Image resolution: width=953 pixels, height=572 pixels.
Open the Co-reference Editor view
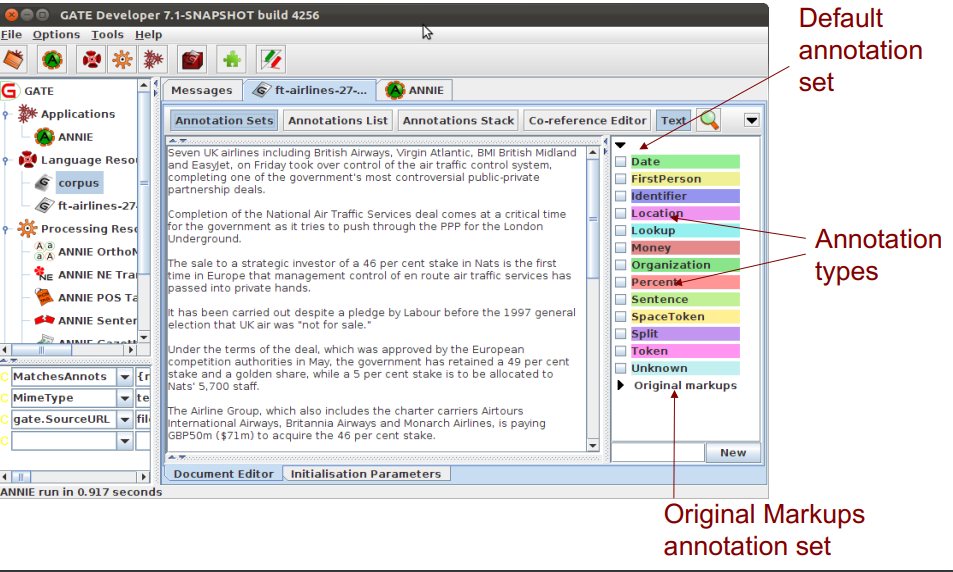[x=587, y=120]
